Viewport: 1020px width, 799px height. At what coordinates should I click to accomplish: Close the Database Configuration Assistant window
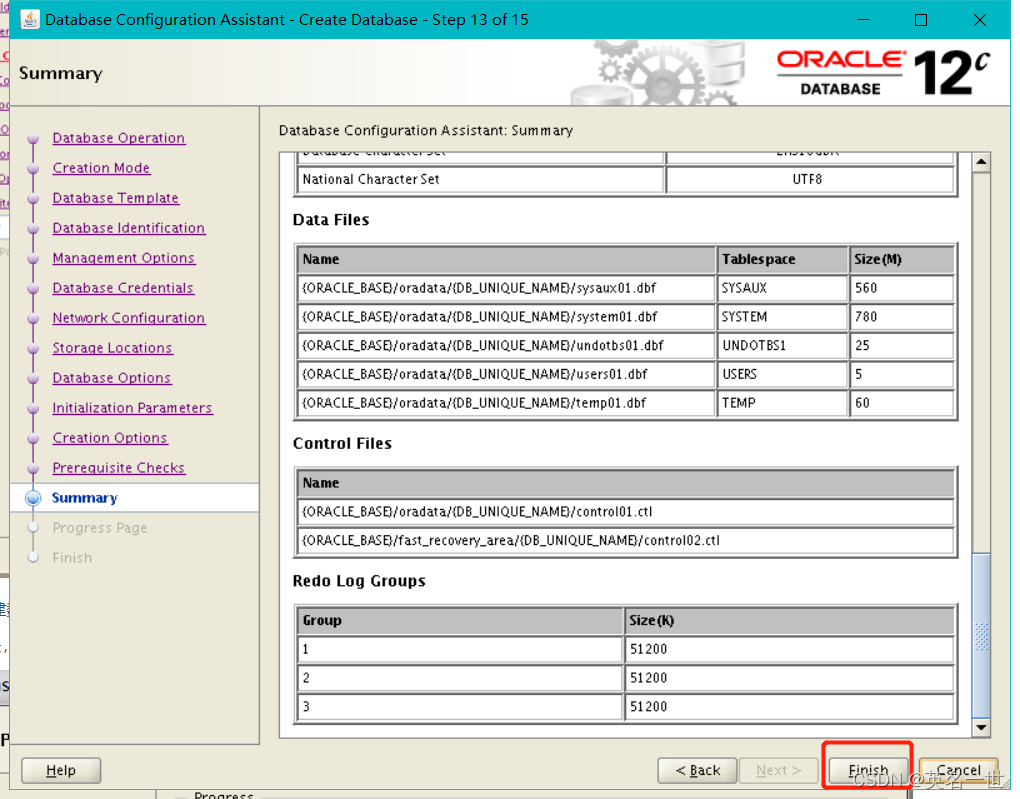pyautogui.click(x=980, y=20)
